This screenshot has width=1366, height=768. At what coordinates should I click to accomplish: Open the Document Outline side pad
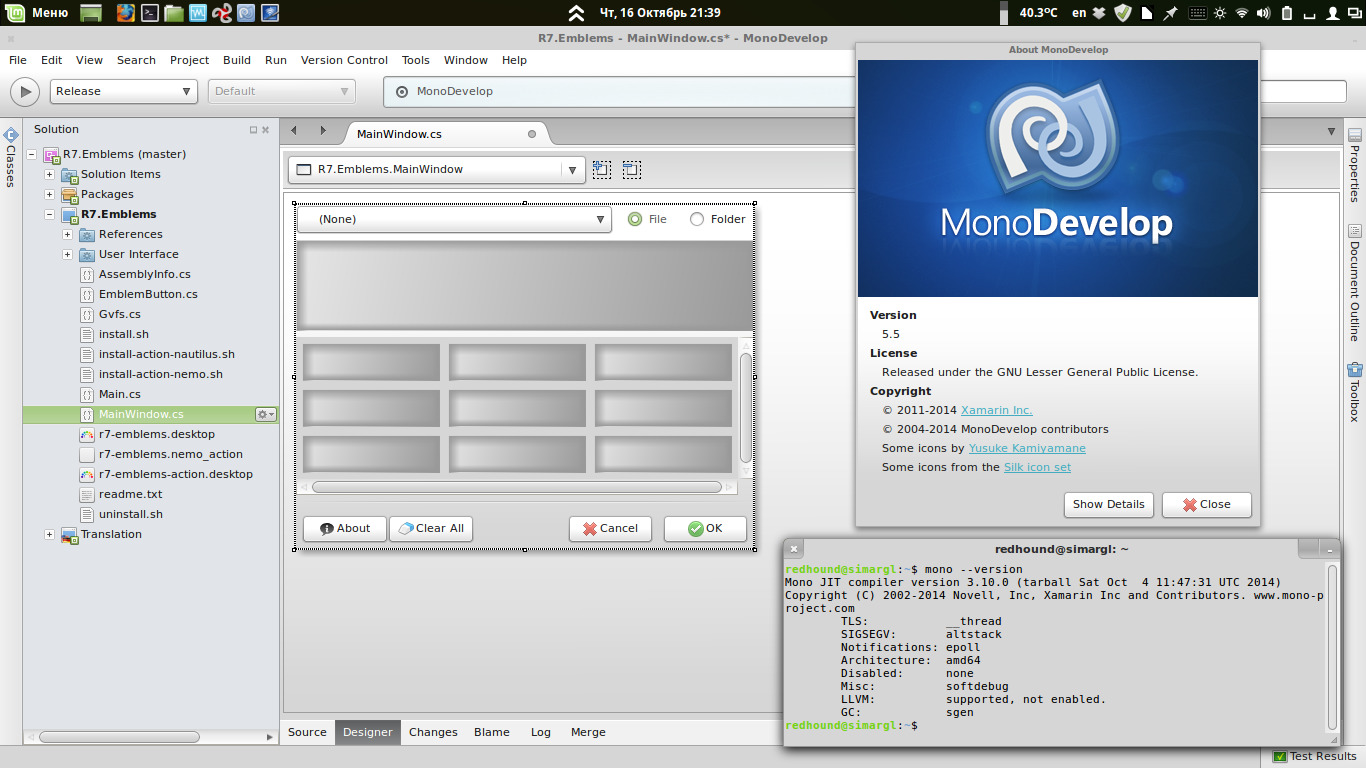click(x=1355, y=283)
